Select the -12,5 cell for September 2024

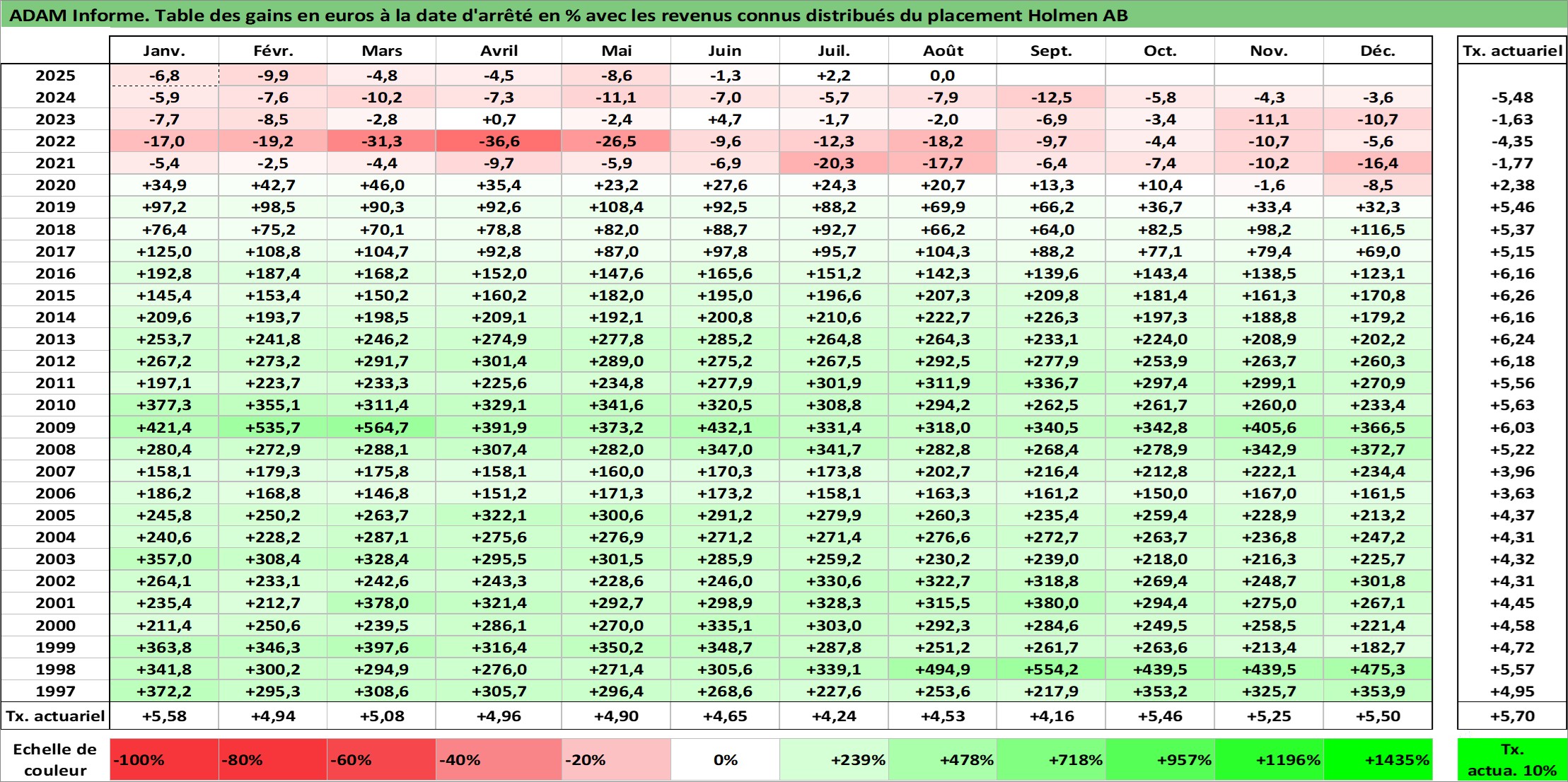[x=1051, y=98]
